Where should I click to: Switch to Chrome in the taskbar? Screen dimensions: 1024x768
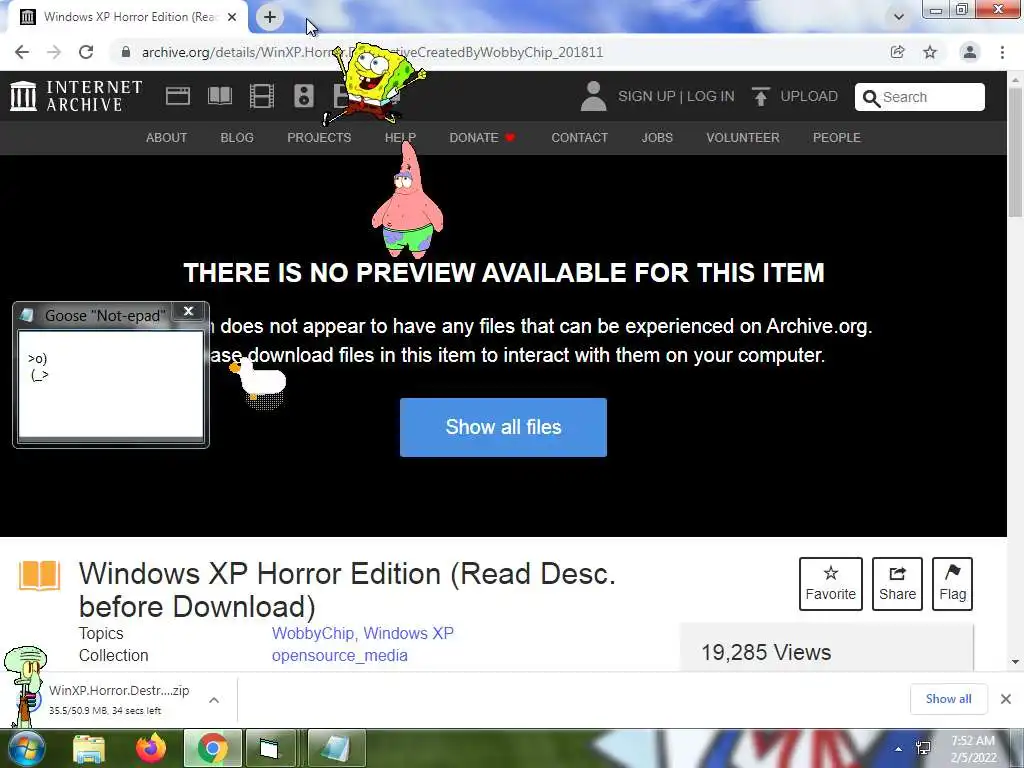pos(212,749)
